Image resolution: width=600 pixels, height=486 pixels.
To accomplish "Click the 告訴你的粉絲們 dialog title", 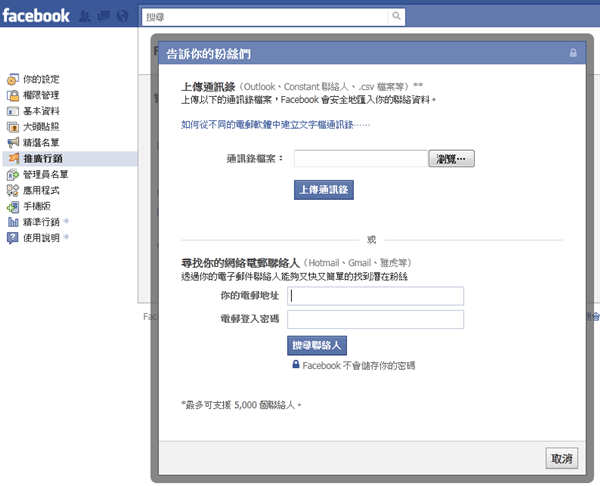I will pos(209,54).
